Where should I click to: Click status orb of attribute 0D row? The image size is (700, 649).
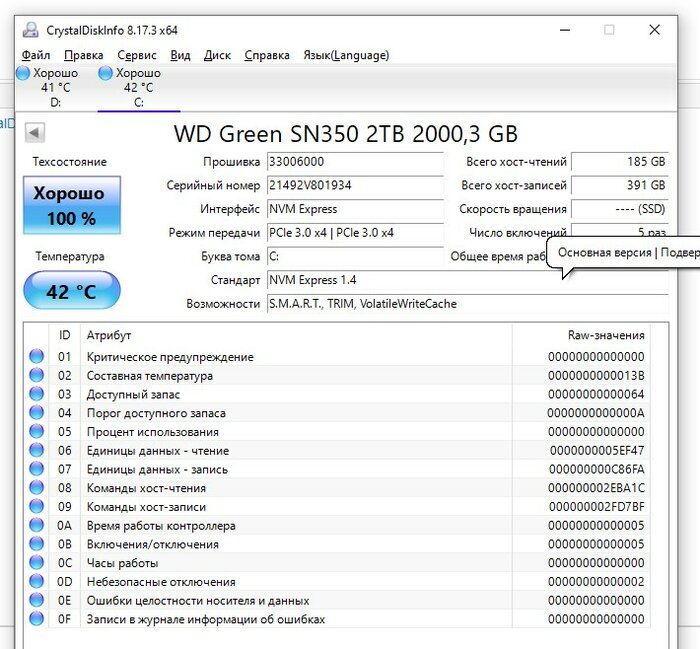(37, 581)
